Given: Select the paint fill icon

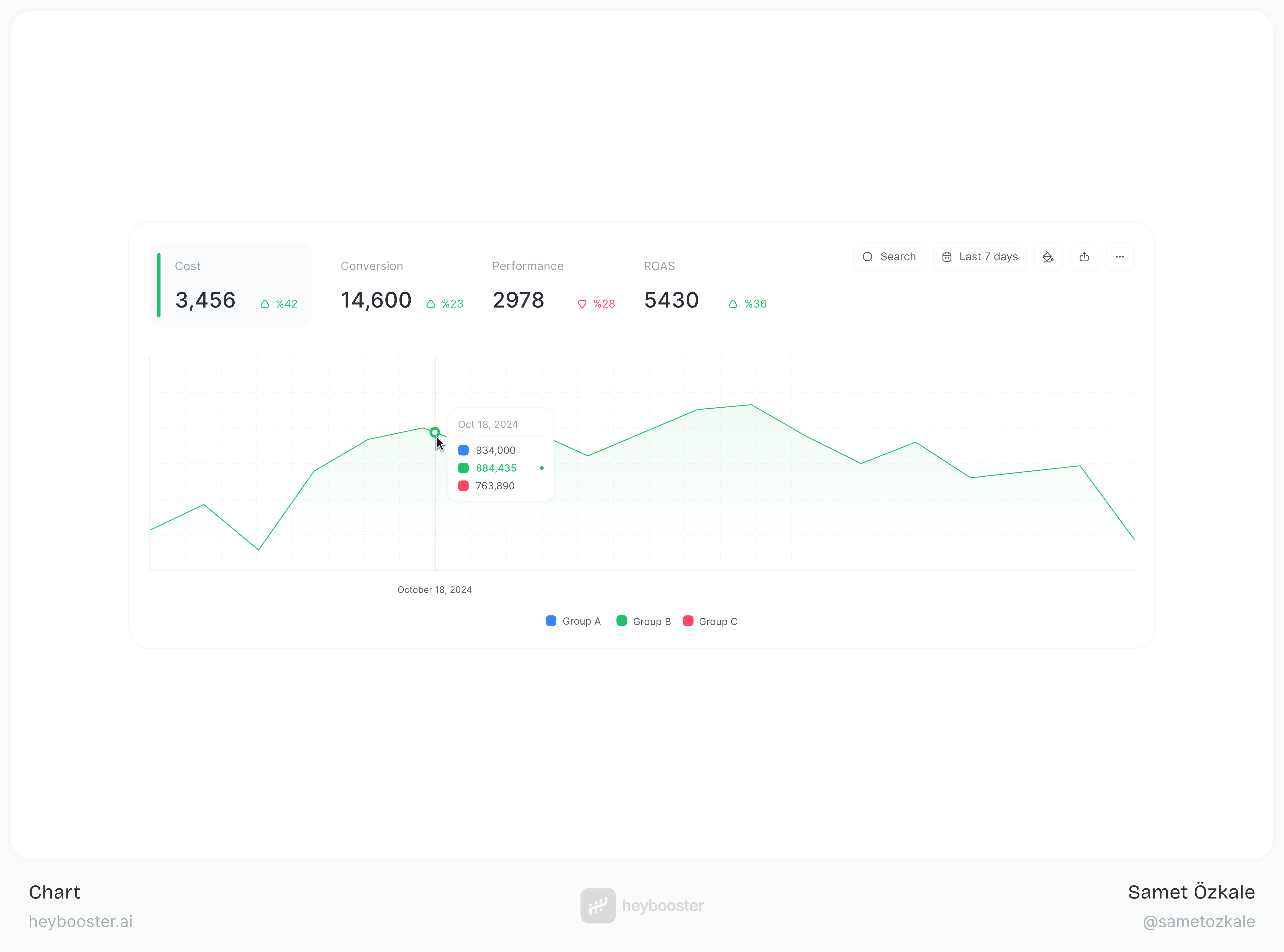Looking at the screenshot, I should (1048, 256).
